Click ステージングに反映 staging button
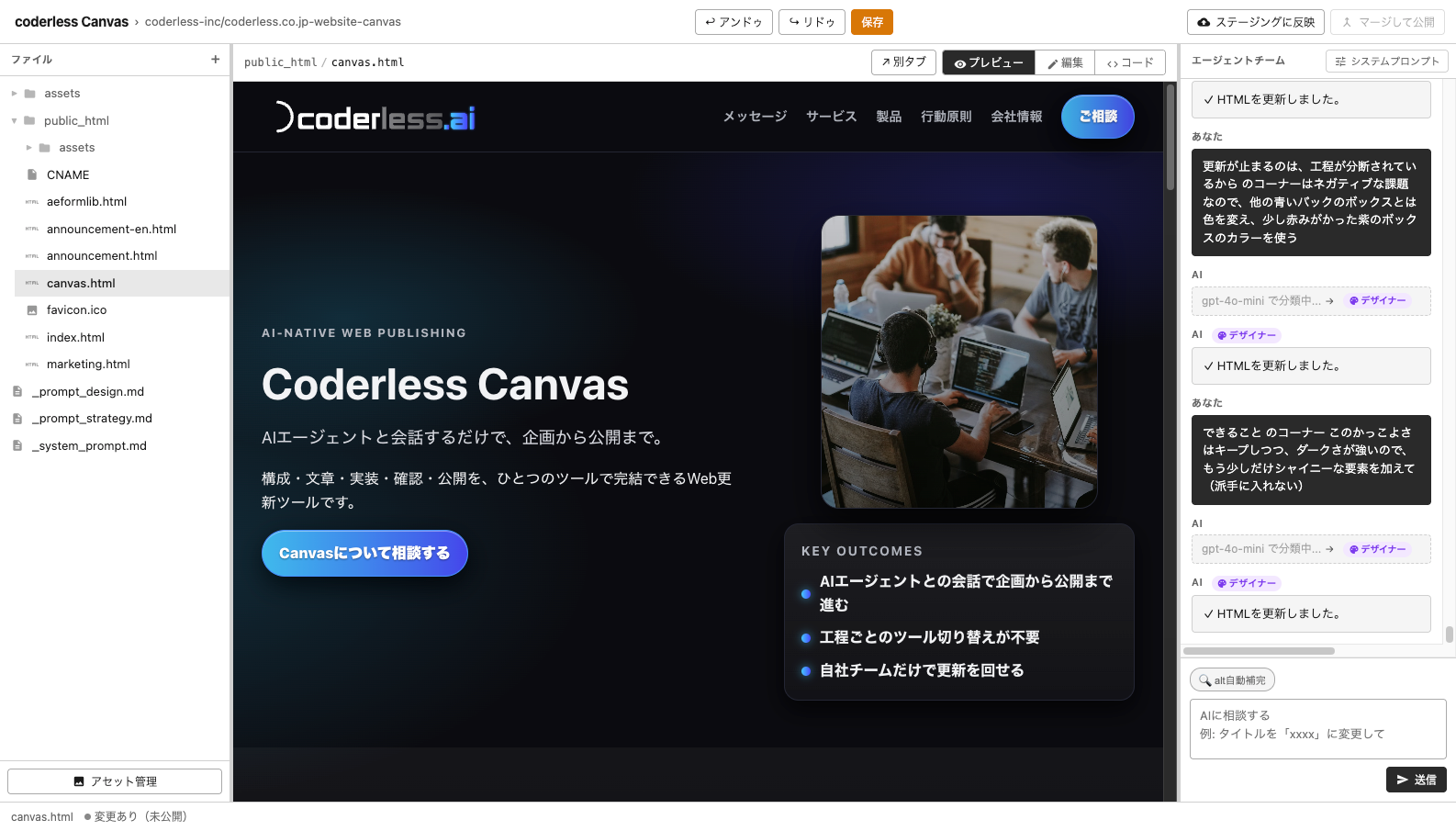Viewport: 1456px width, 831px height. pyautogui.click(x=1255, y=22)
